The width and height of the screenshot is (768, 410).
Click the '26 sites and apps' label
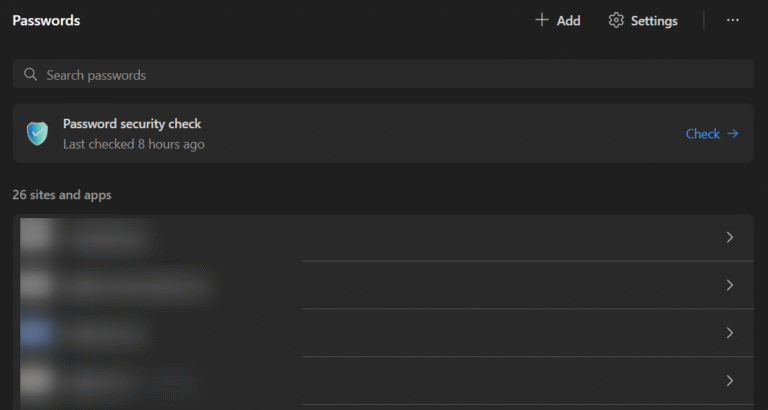[62, 195]
